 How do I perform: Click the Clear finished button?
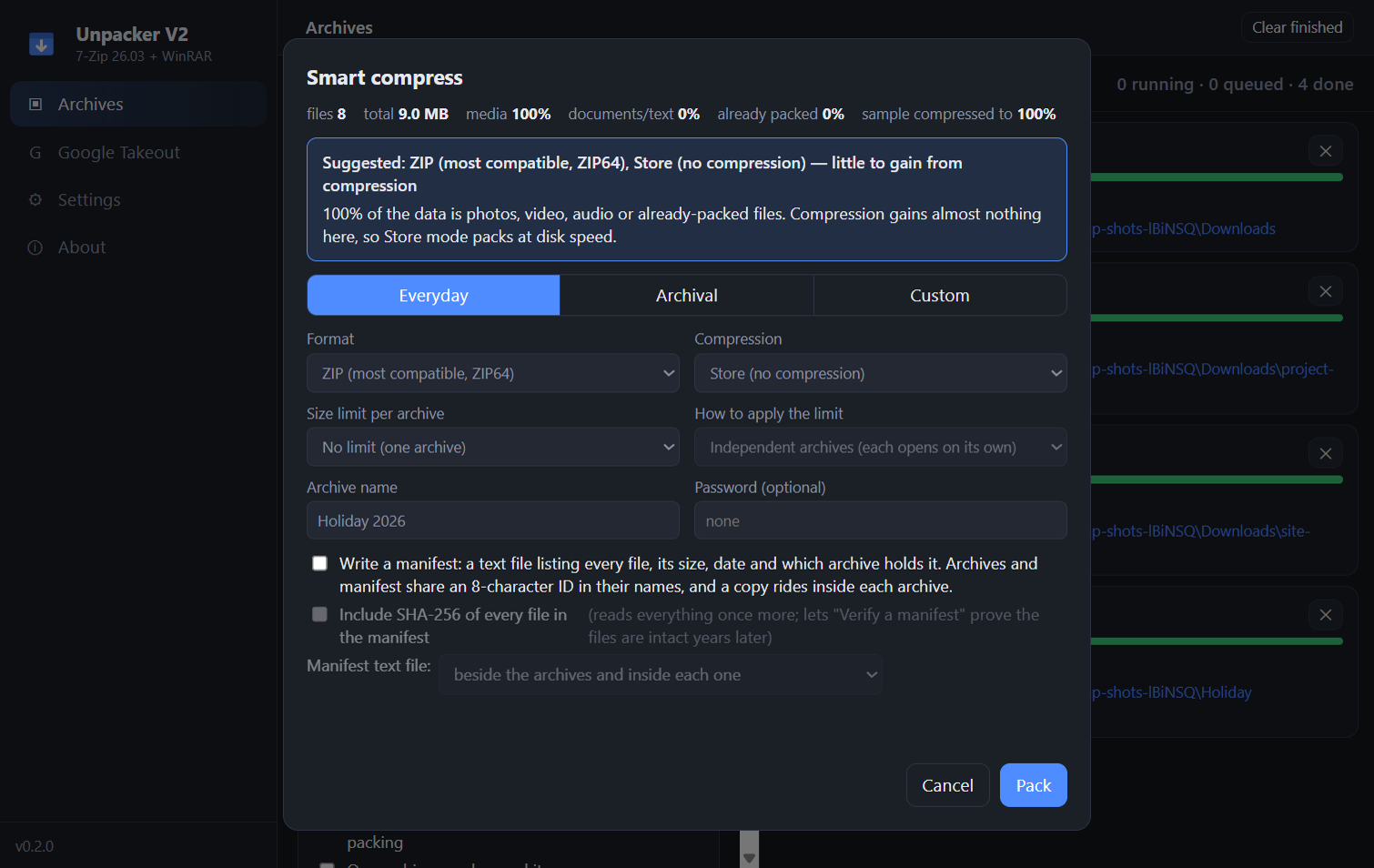[x=1297, y=27]
